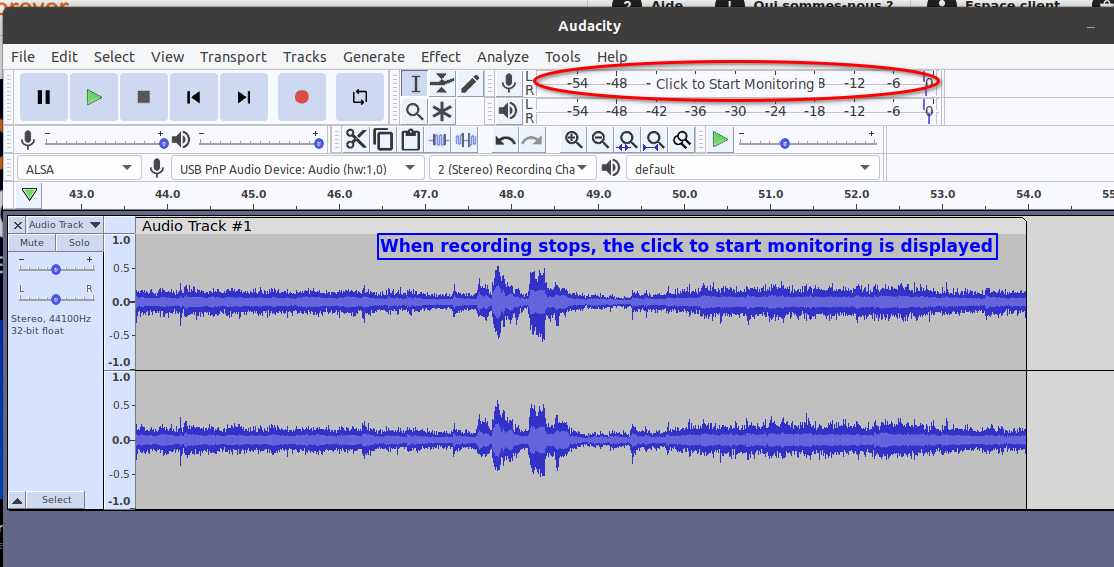This screenshot has width=1114, height=567.
Task: Open the default playback device dropdown
Action: point(752,168)
